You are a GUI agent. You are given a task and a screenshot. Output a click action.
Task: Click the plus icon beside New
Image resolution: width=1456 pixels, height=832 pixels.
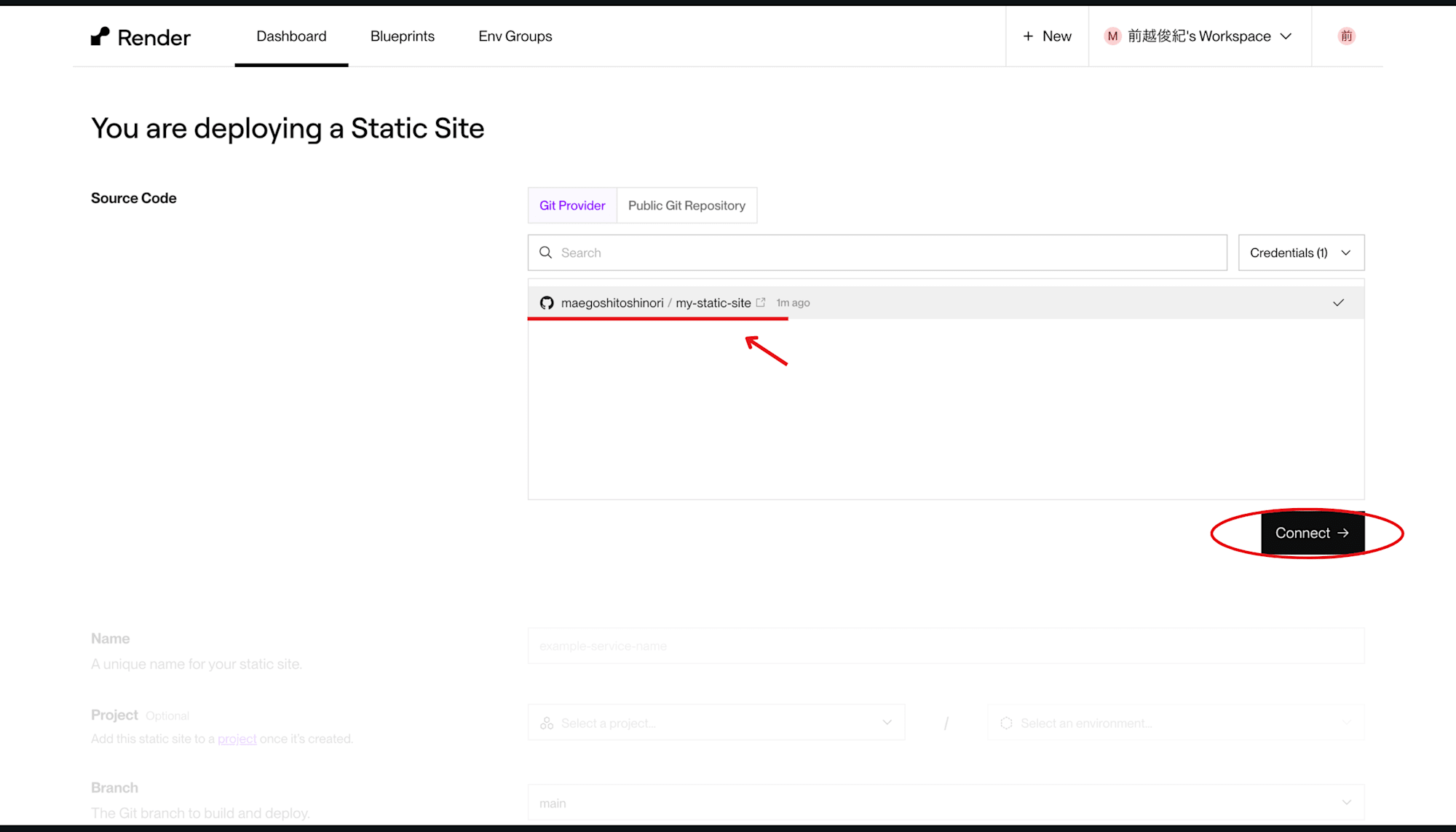click(1028, 36)
